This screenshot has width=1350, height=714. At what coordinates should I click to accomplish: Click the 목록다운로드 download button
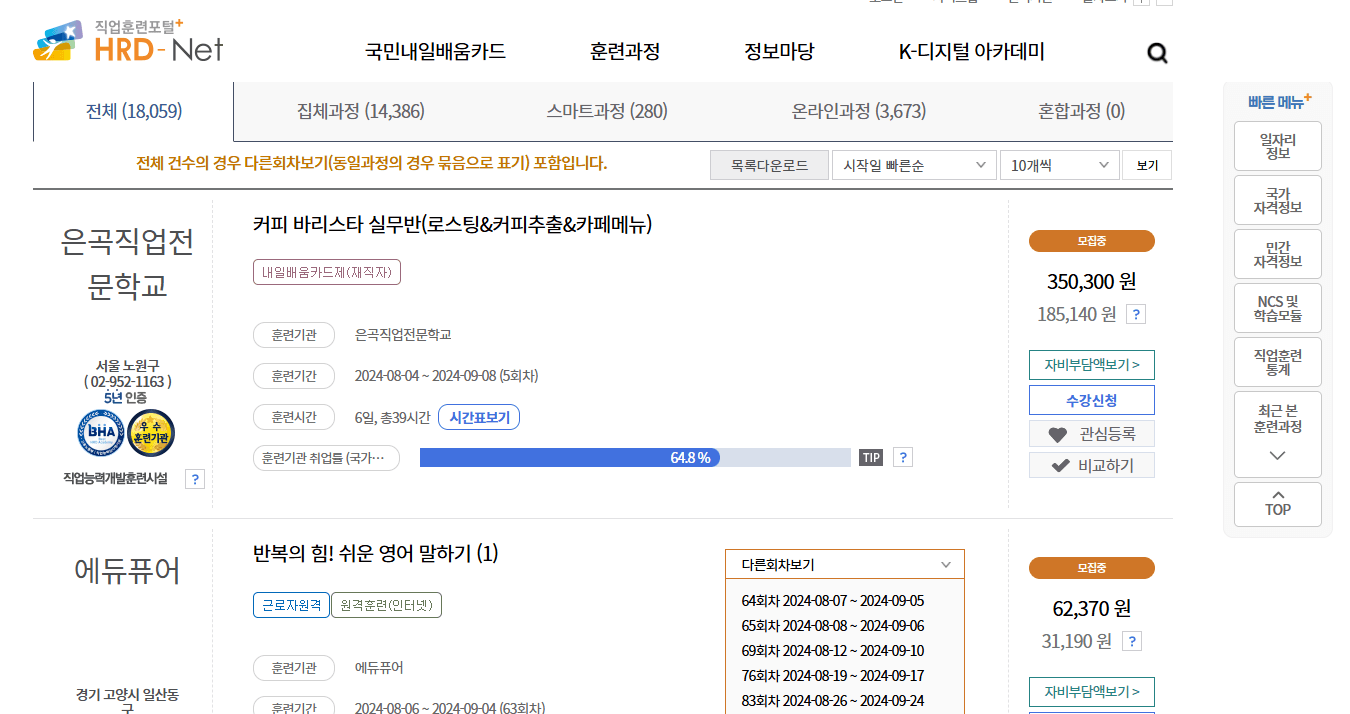click(x=769, y=164)
